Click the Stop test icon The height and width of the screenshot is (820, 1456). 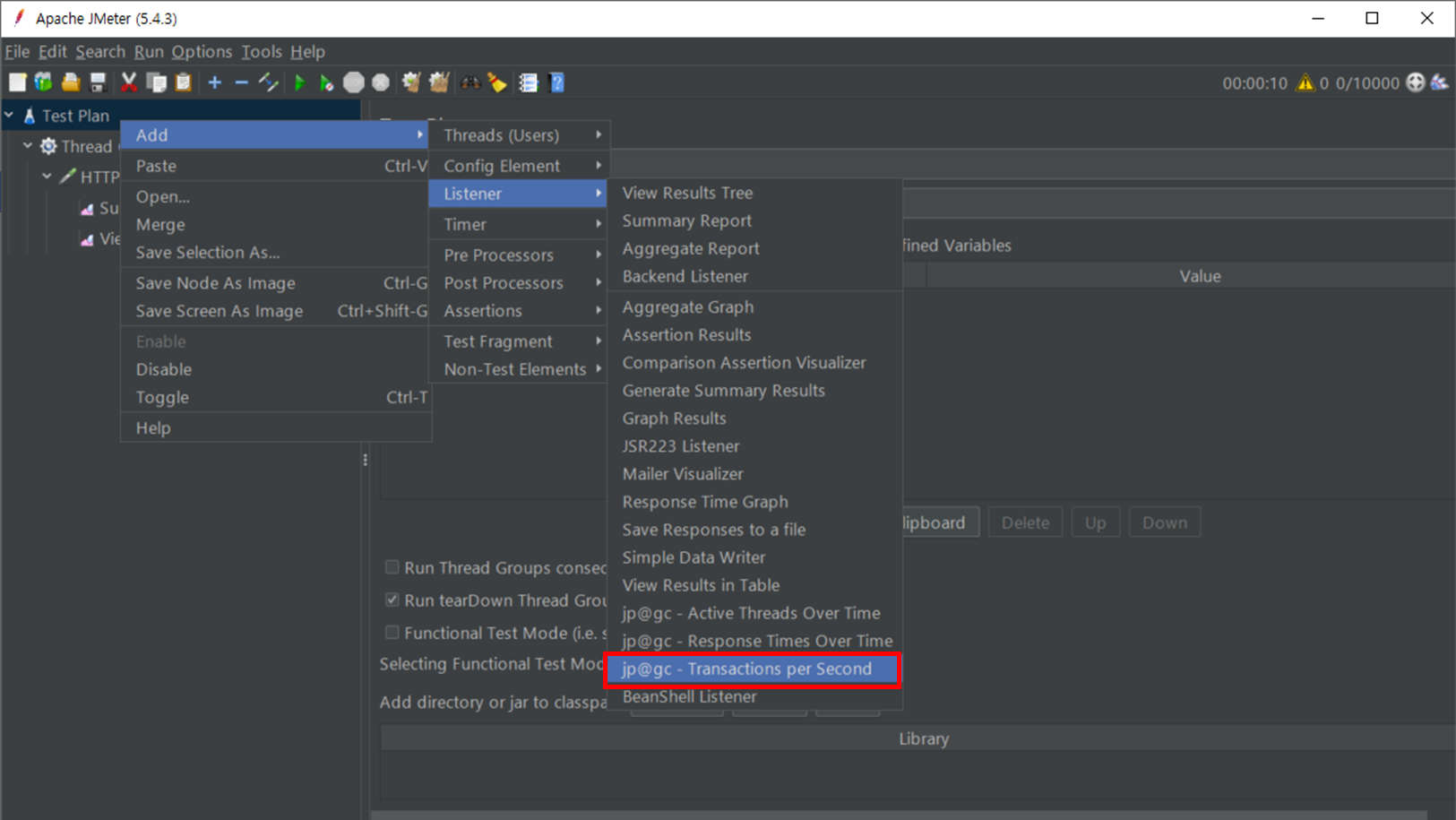click(x=354, y=82)
